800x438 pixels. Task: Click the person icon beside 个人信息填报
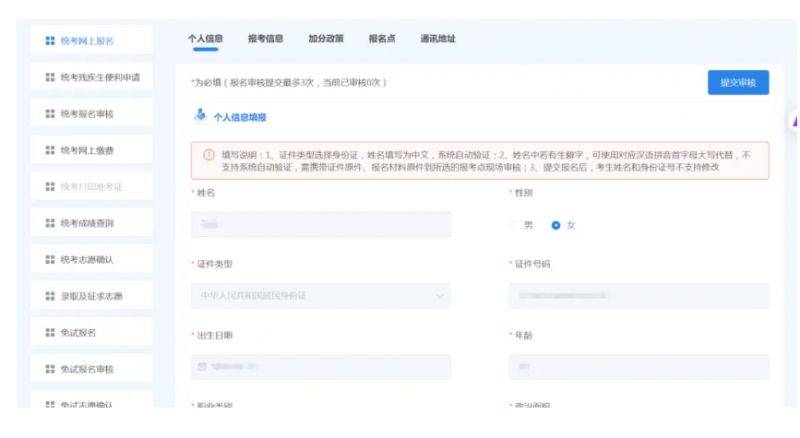tap(197, 117)
